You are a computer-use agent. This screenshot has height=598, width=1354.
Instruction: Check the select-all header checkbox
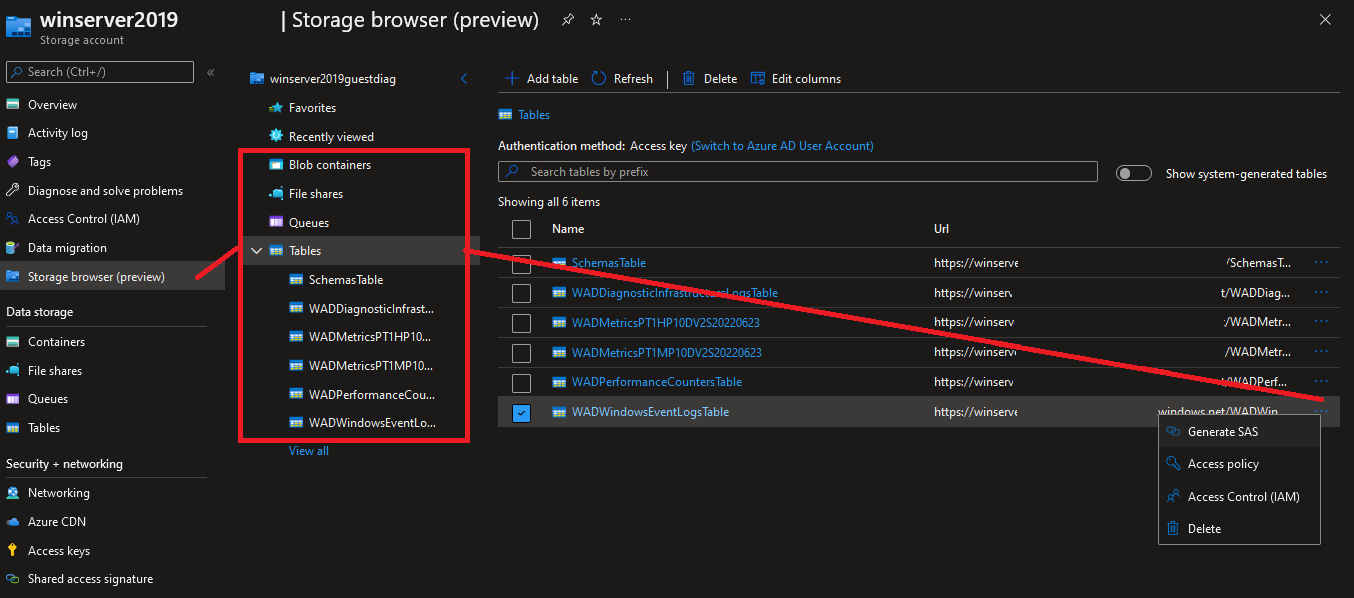(x=521, y=229)
